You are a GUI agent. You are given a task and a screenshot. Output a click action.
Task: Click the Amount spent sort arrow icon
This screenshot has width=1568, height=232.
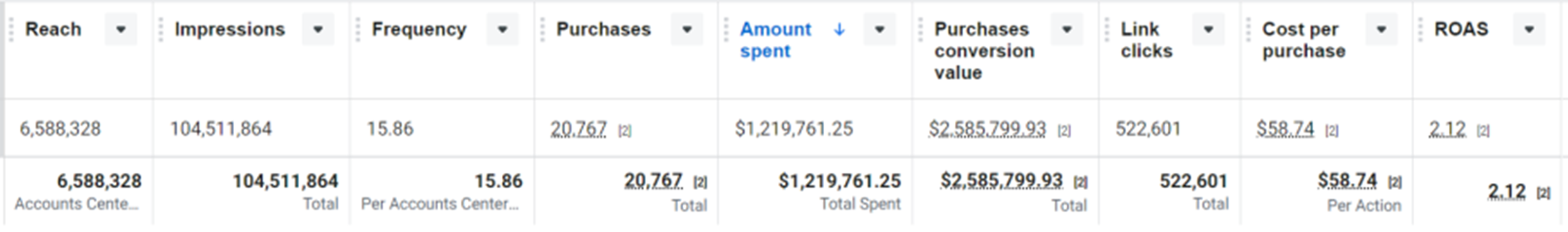coord(839,30)
